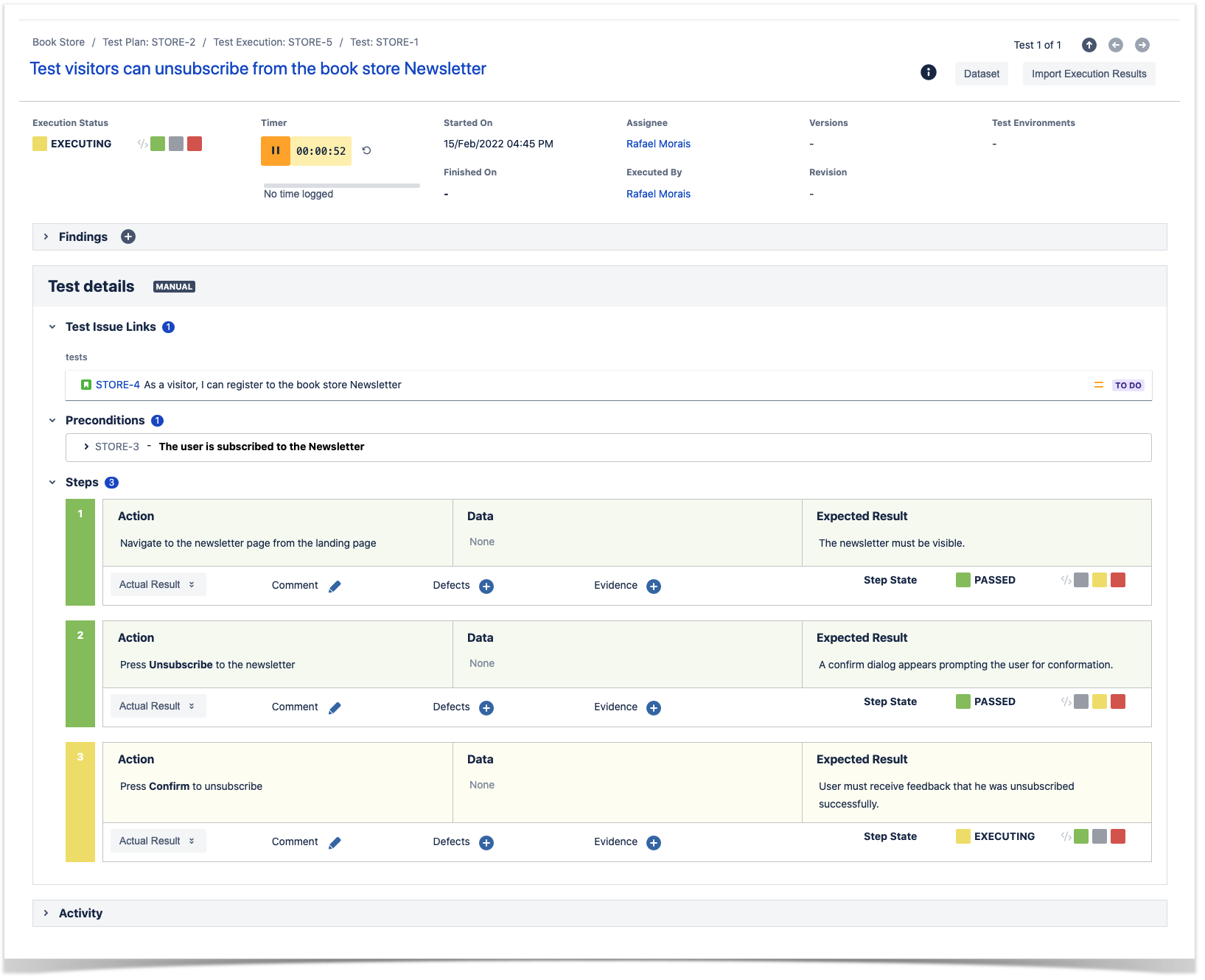Mark step 1 as grey TODO
Image resolution: width=1205 pixels, height=980 pixels.
(x=1081, y=580)
